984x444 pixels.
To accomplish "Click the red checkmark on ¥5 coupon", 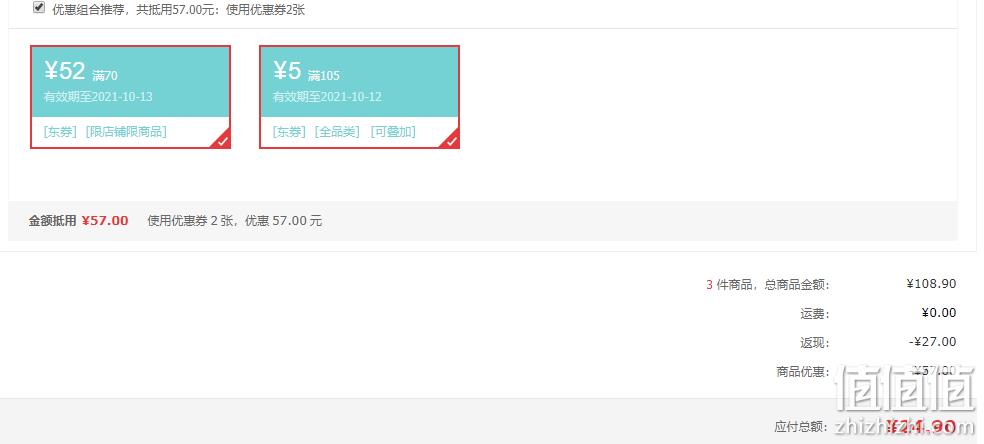I will tap(452, 141).
